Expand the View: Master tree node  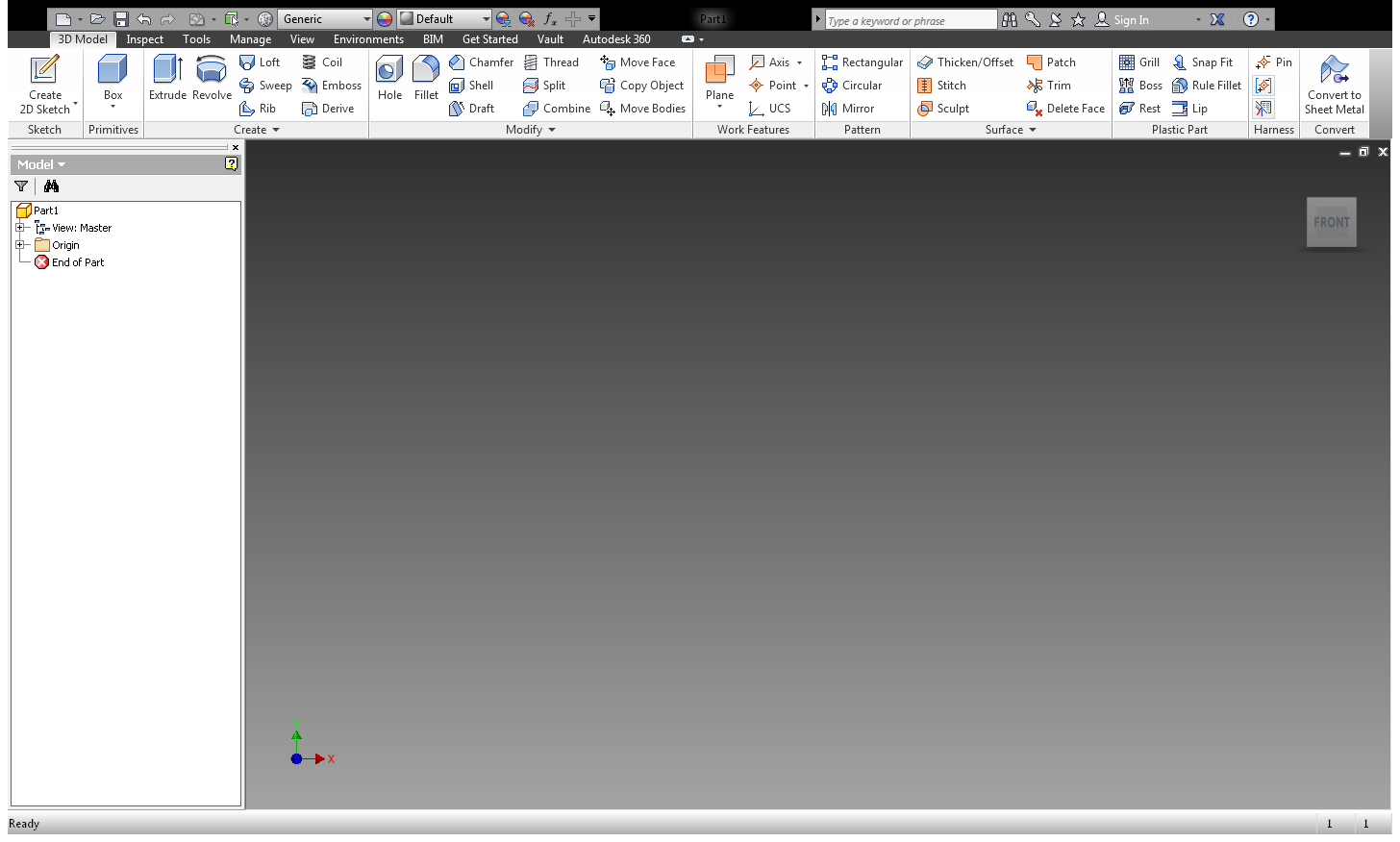tap(19, 228)
